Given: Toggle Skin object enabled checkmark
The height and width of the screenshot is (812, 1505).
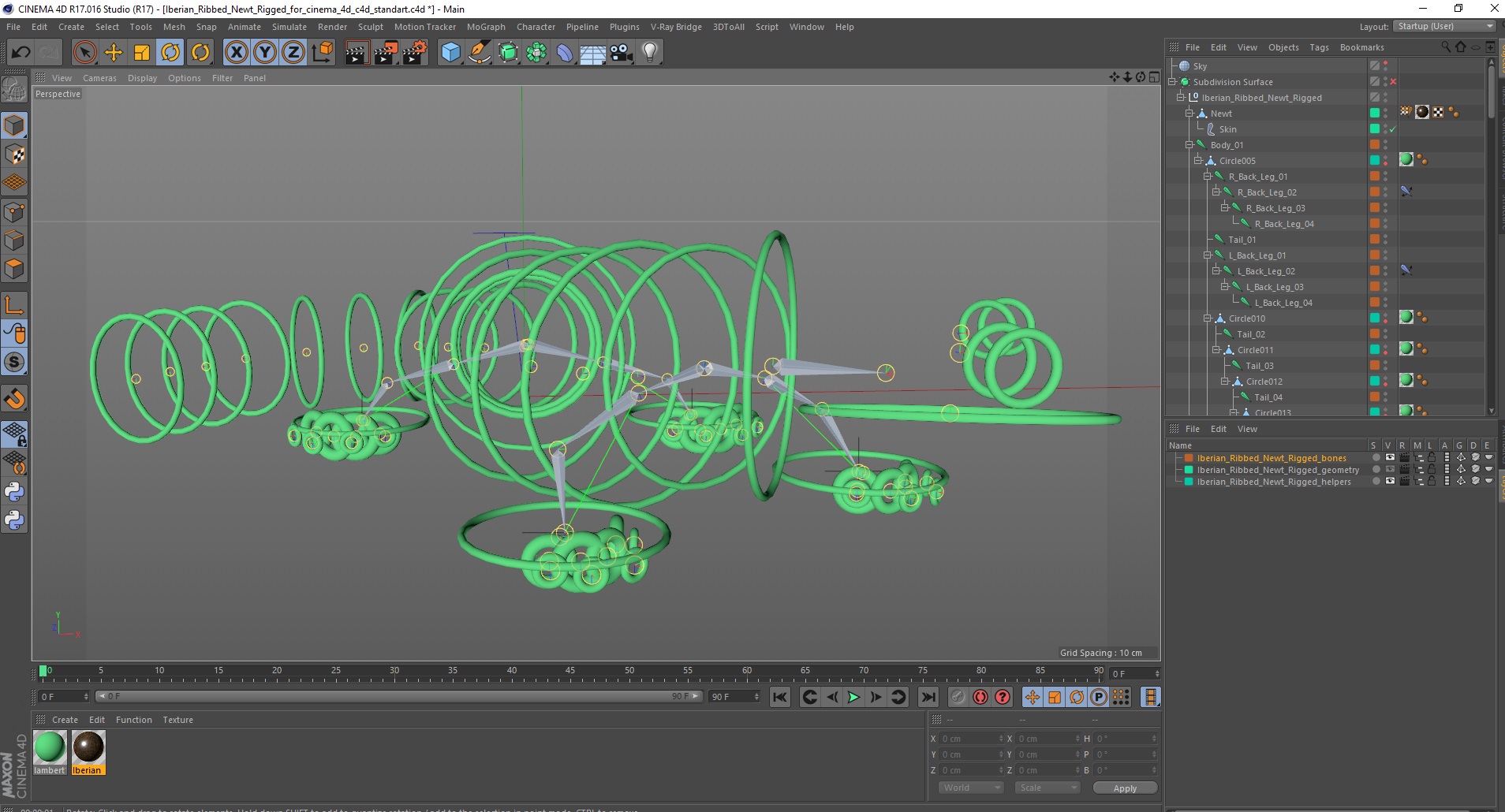Looking at the screenshot, I should [1393, 129].
